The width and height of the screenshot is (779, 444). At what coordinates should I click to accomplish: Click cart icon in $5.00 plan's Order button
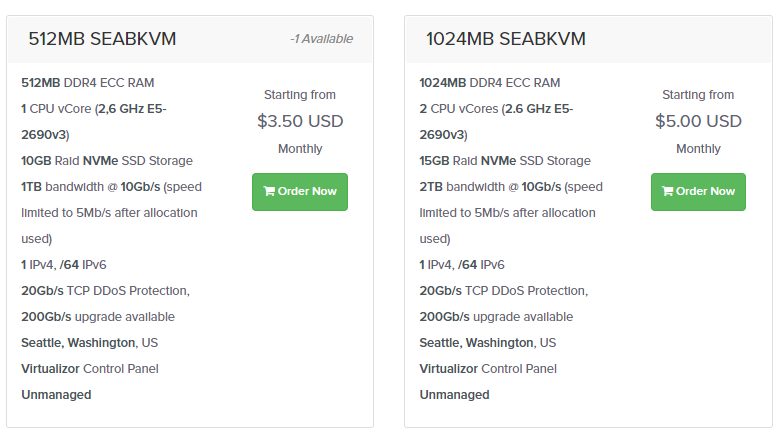pos(667,191)
